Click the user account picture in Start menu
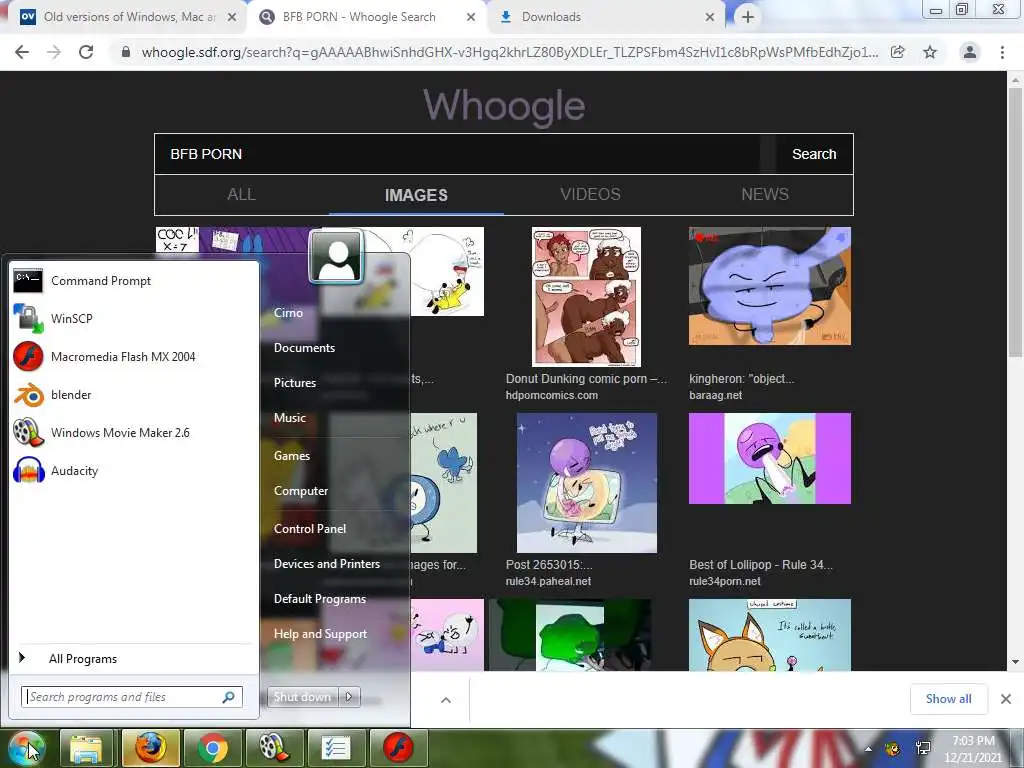1024x768 pixels. pos(336,256)
